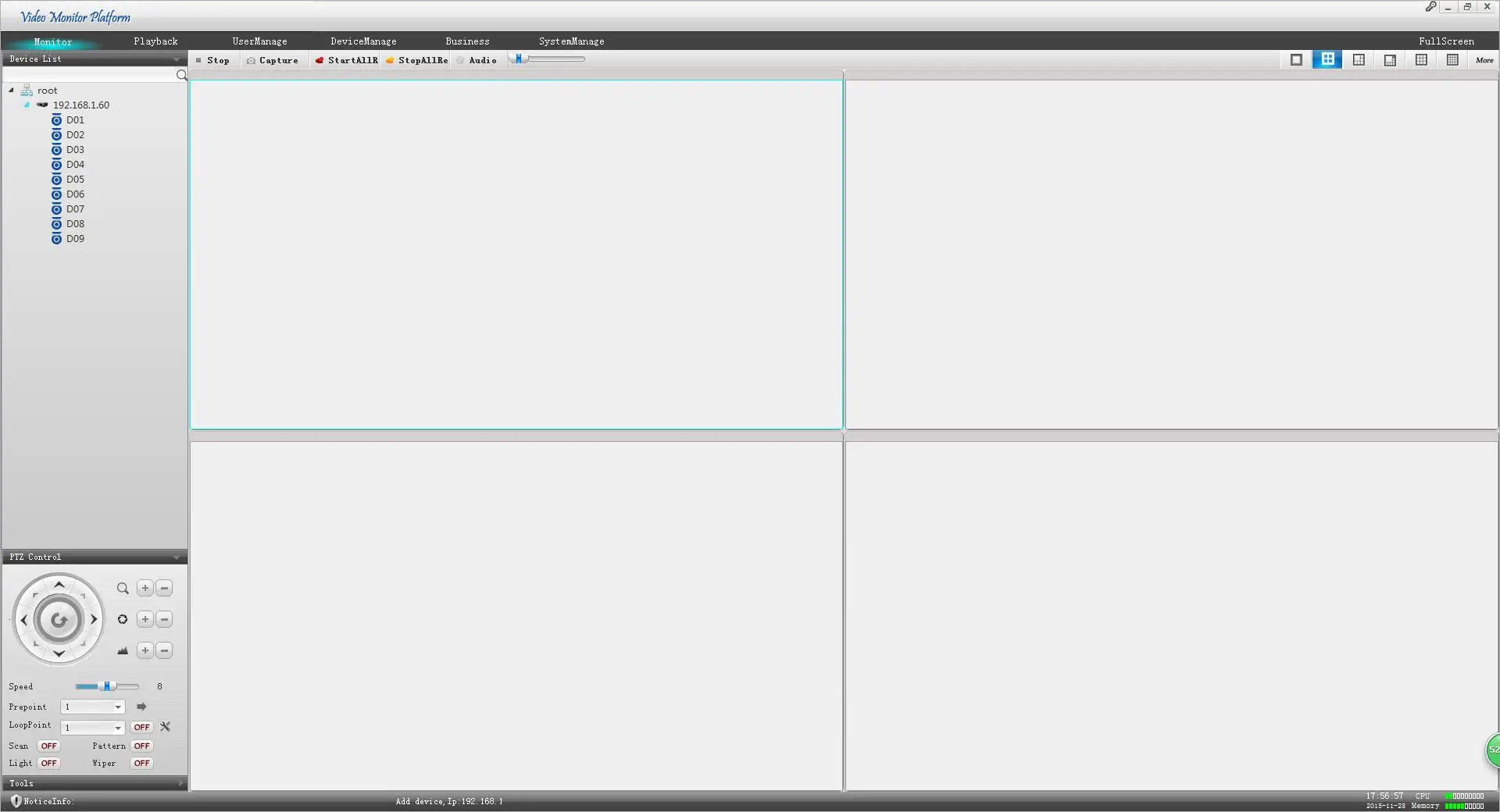
Task: Open LoopPoint dropdown
Action: pyautogui.click(x=118, y=728)
